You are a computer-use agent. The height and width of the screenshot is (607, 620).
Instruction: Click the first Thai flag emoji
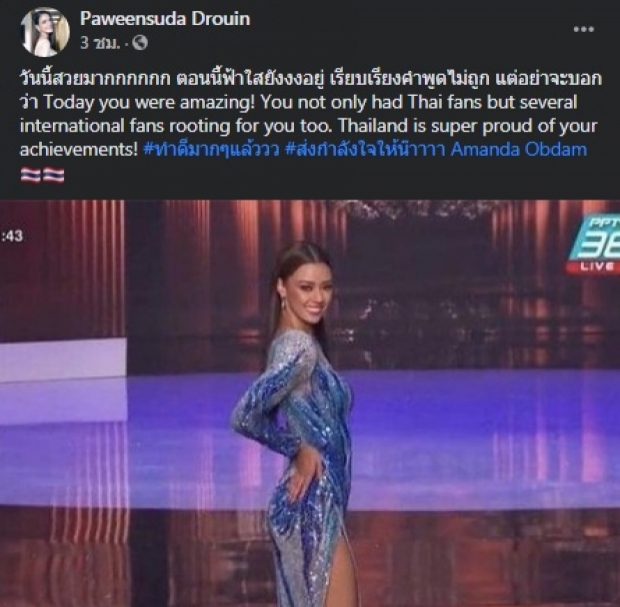(x=31, y=175)
